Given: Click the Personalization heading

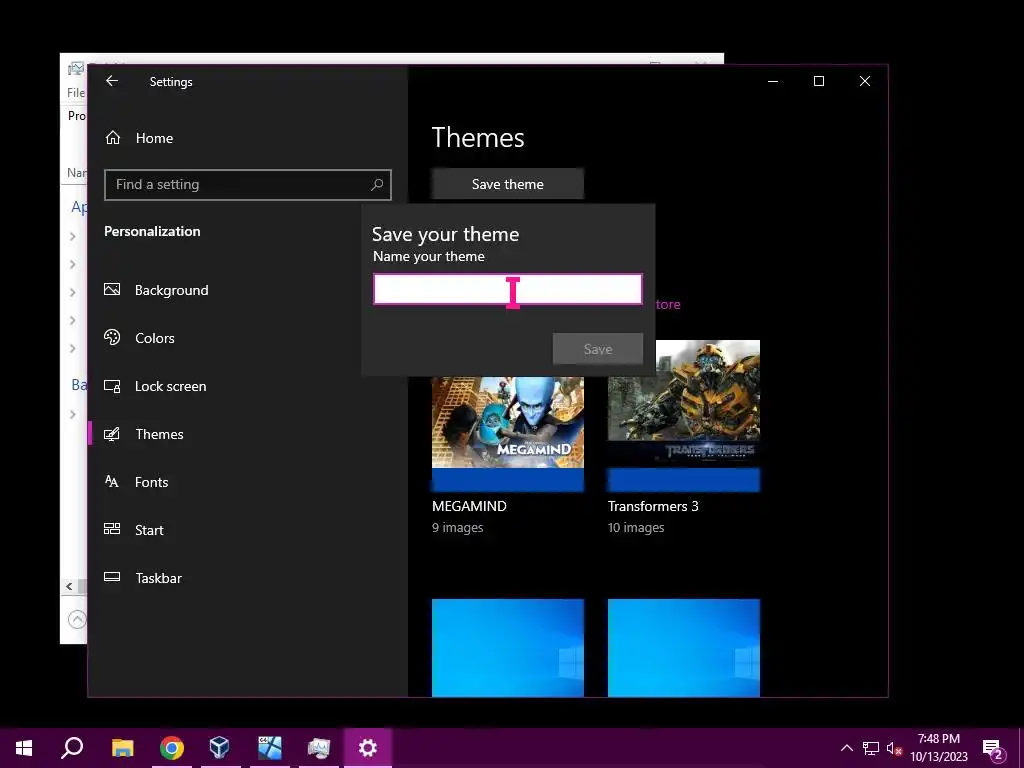Looking at the screenshot, I should point(152,231).
